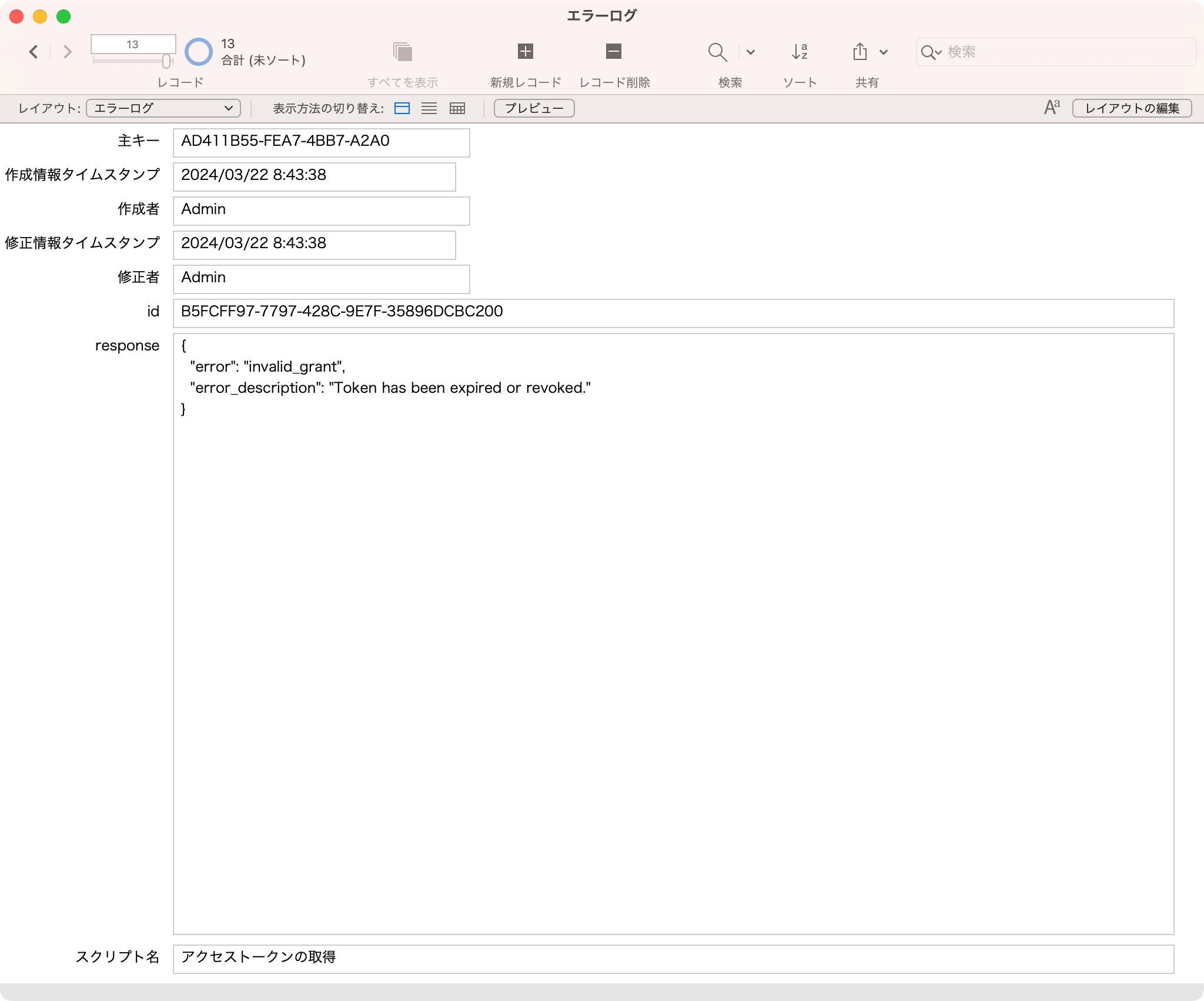Screen dimensions: 1204x1001
Task: Switch to list view
Action: tap(429, 108)
